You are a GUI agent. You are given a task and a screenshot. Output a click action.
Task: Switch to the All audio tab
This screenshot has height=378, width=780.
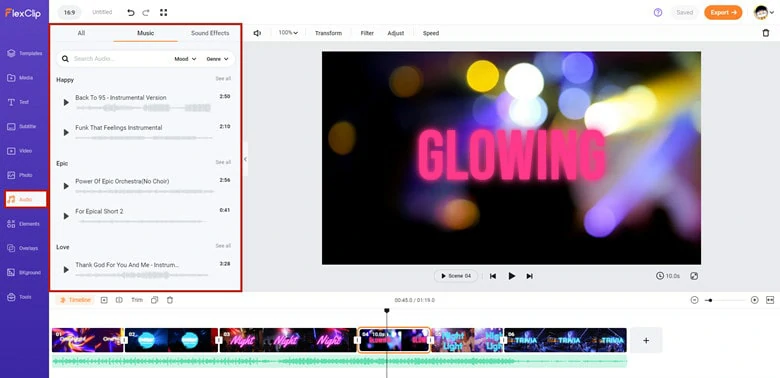pyautogui.click(x=81, y=33)
